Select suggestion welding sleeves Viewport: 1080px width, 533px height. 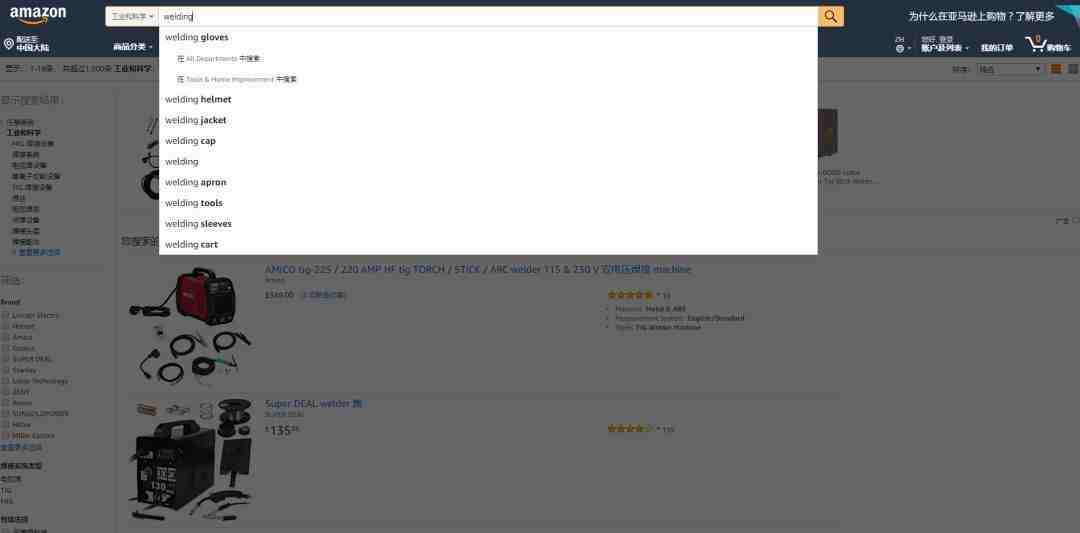(488, 223)
